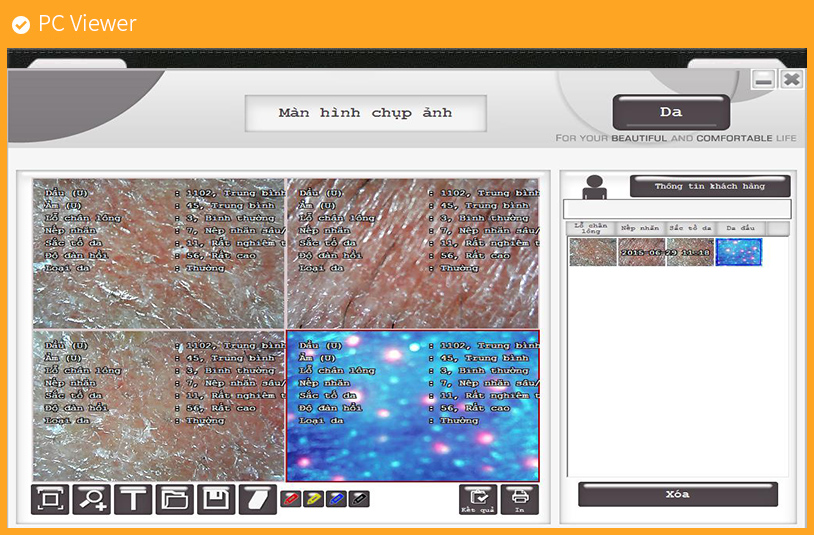Click the customer silhouette icon
Viewport: 814px width, 535px height.
(x=594, y=187)
